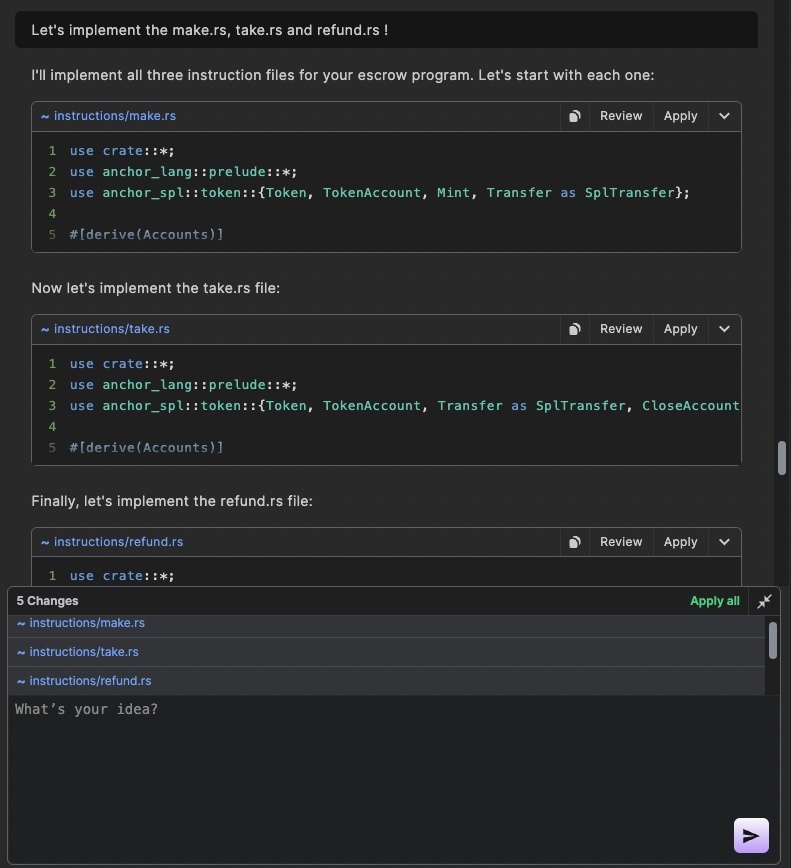Image resolution: width=791 pixels, height=868 pixels.
Task: Send the message with the arrow button
Action: (x=751, y=836)
